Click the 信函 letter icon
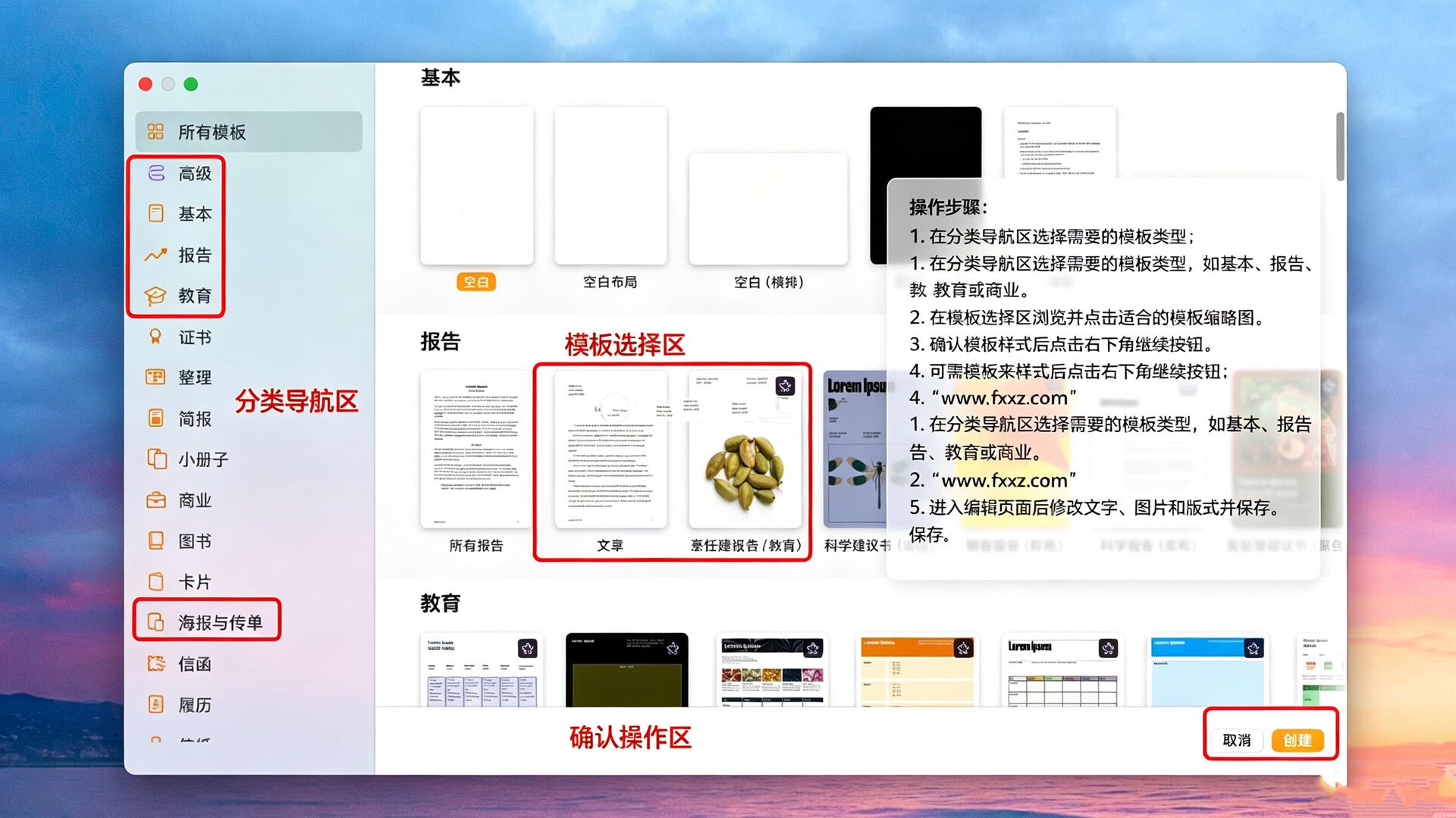 (x=156, y=663)
